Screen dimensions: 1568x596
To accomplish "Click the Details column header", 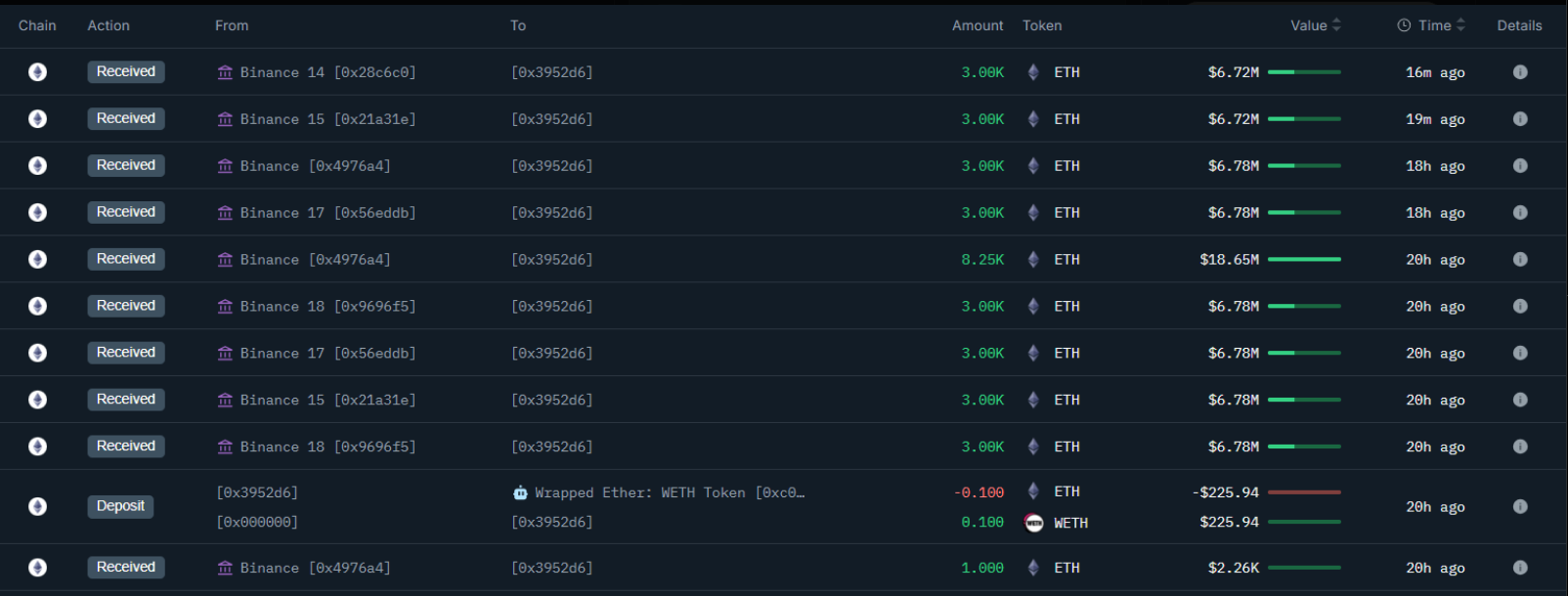I will (x=1519, y=25).
